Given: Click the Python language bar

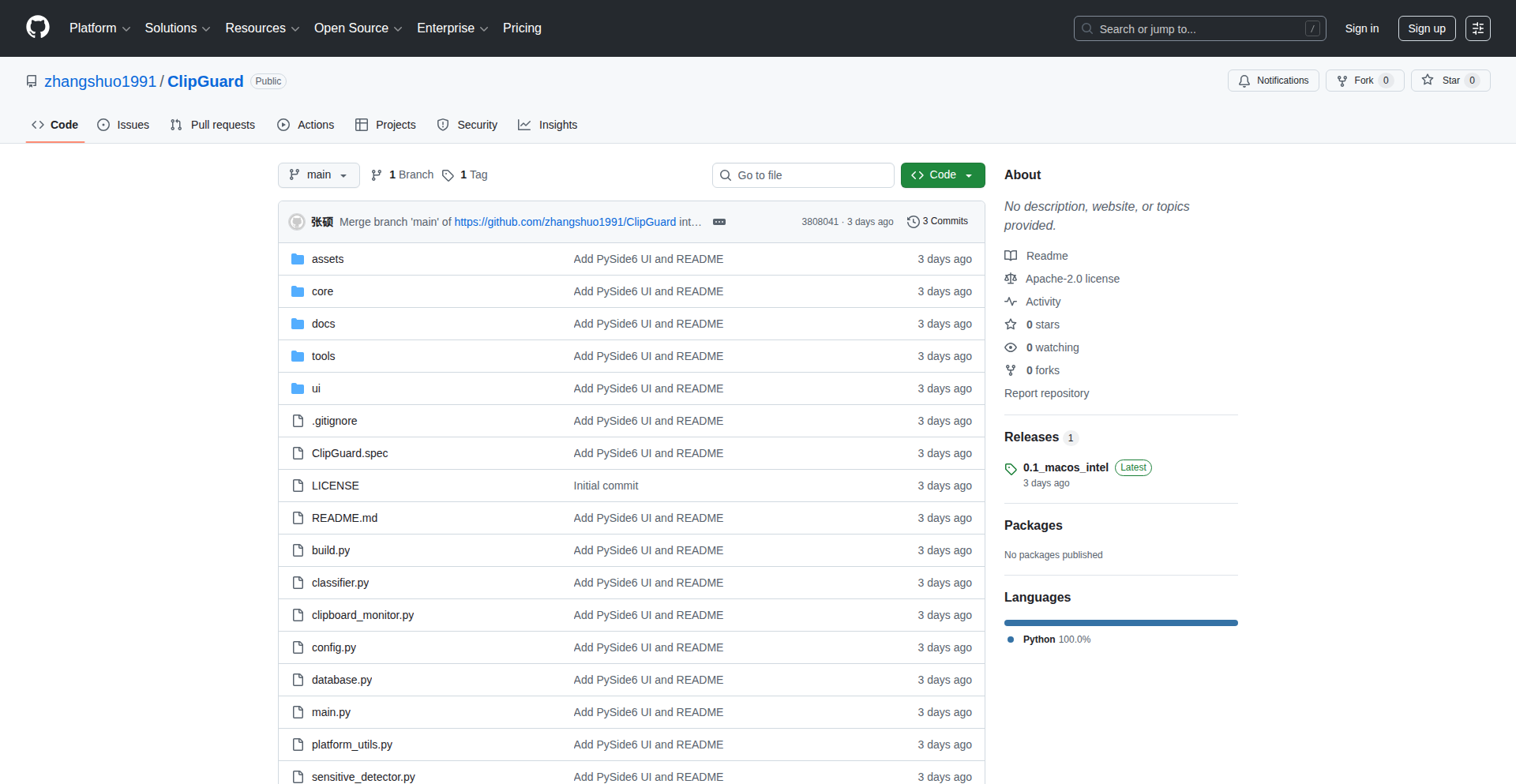Looking at the screenshot, I should (1120, 622).
